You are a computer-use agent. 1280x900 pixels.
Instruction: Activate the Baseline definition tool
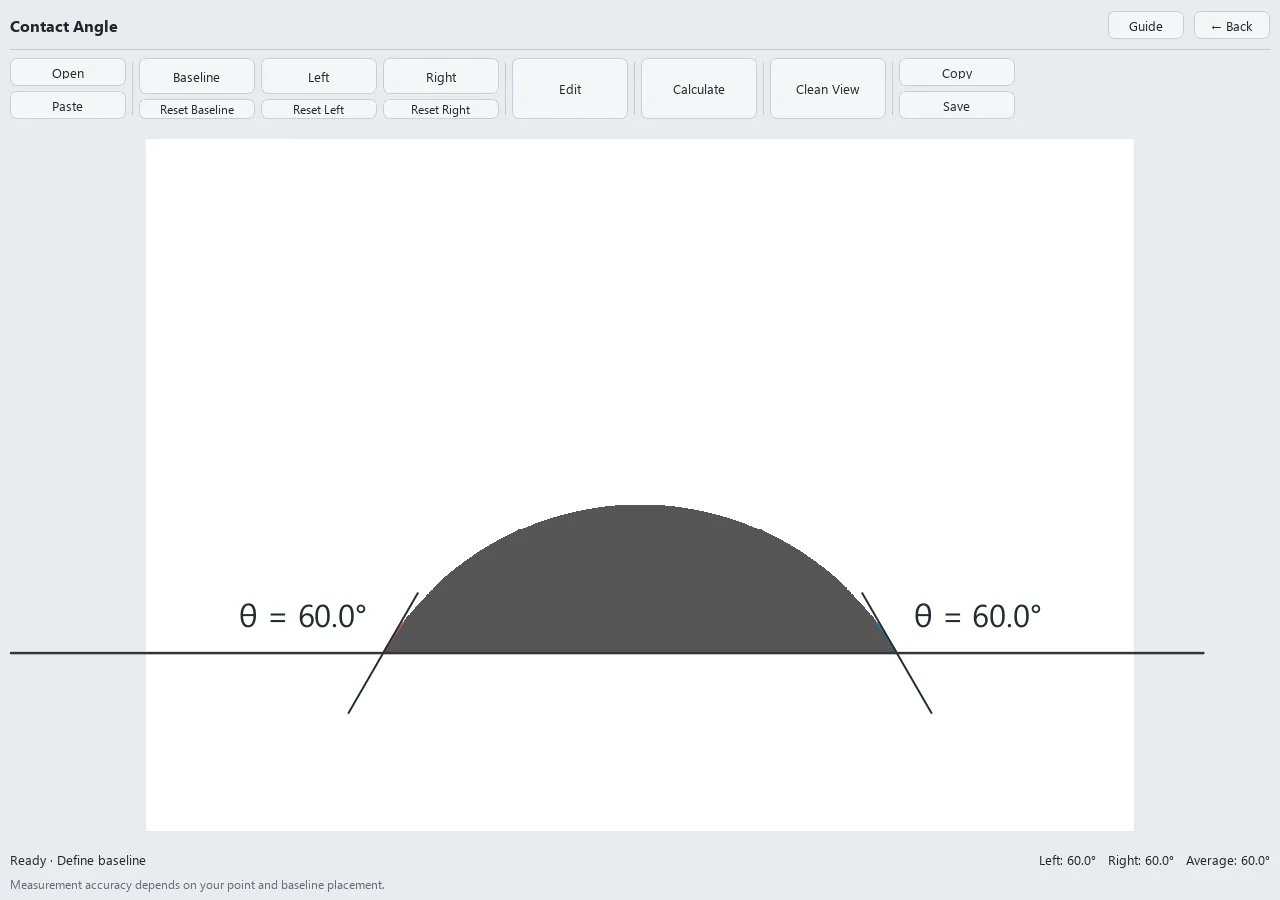tap(197, 77)
